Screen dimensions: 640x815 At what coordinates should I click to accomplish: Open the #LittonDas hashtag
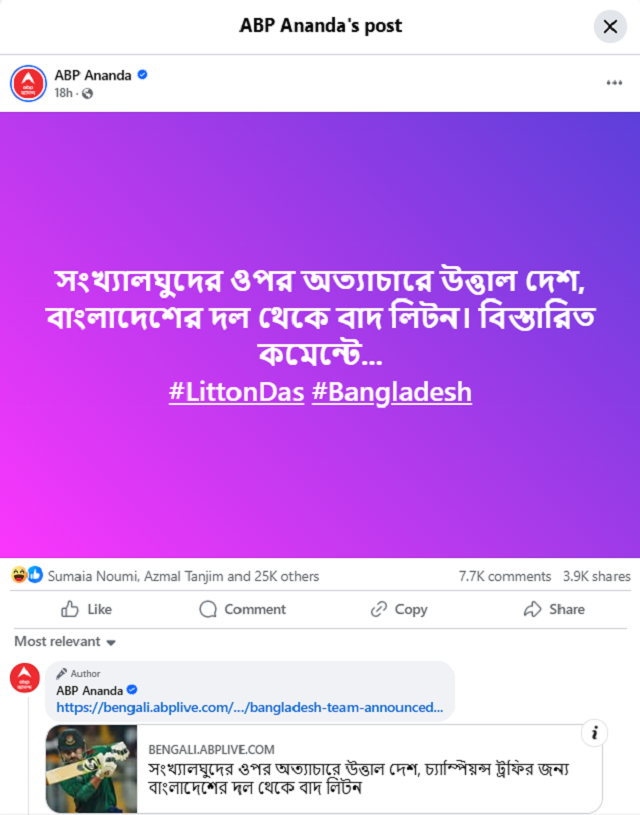pyautogui.click(x=237, y=392)
